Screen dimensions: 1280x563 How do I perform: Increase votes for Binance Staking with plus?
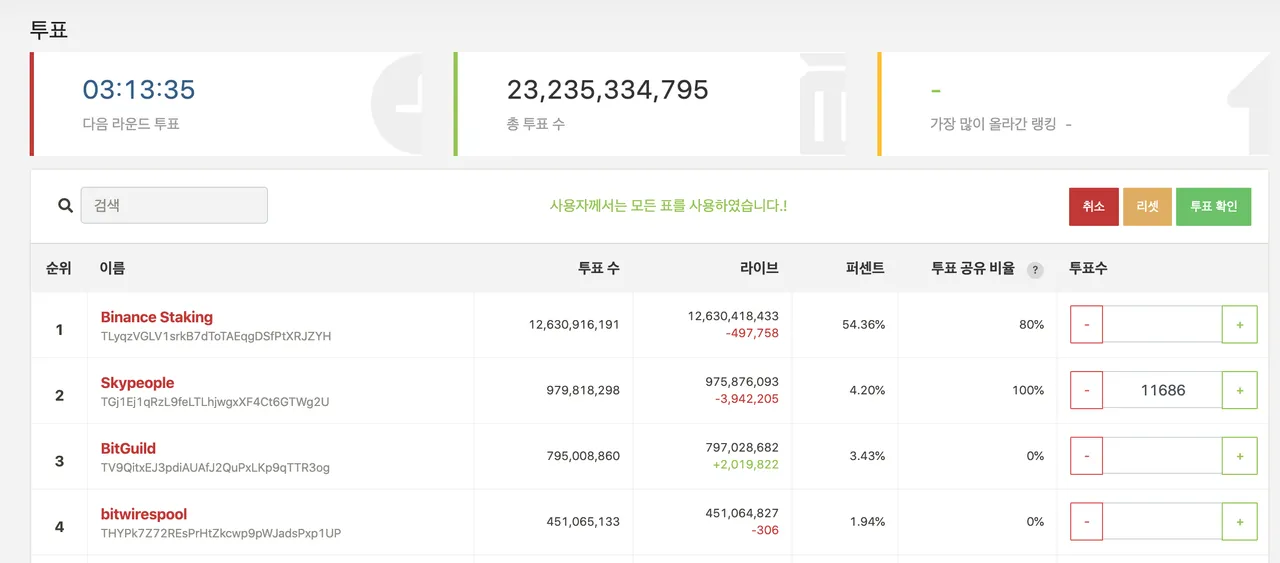tap(1240, 325)
